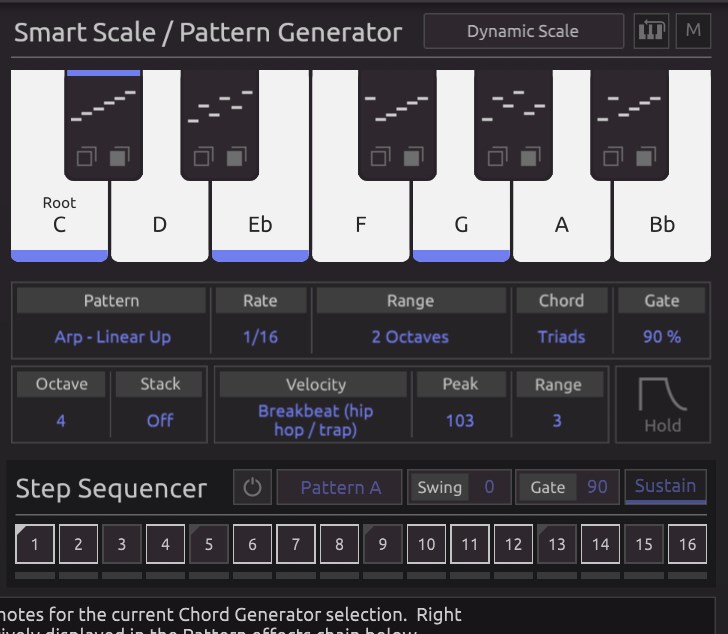The image size is (728, 634).
Task: Click the Swing value field
Action: (489, 488)
